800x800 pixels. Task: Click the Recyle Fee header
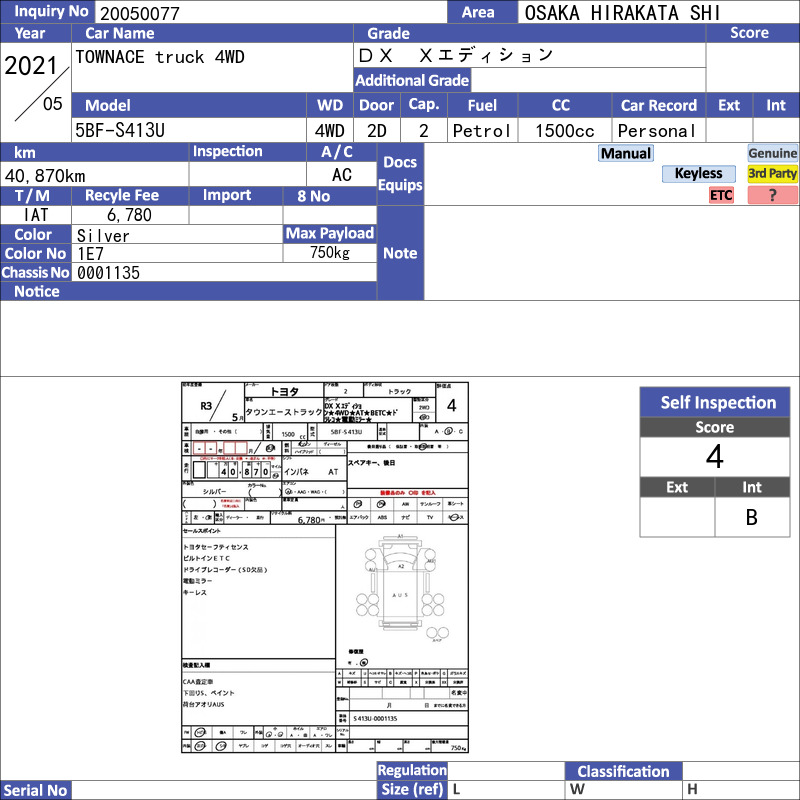point(122,195)
